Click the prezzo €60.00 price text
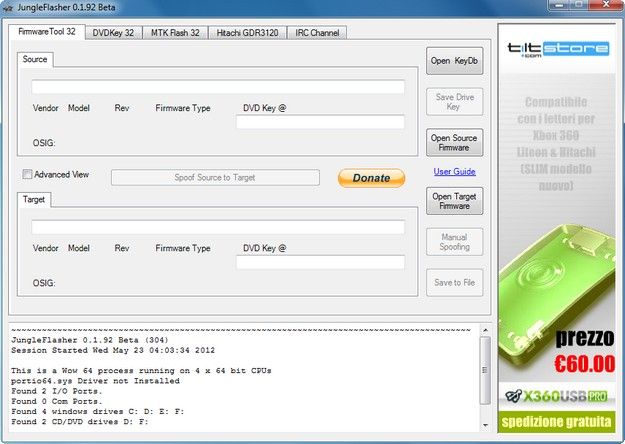The image size is (625, 444). [x=584, y=351]
